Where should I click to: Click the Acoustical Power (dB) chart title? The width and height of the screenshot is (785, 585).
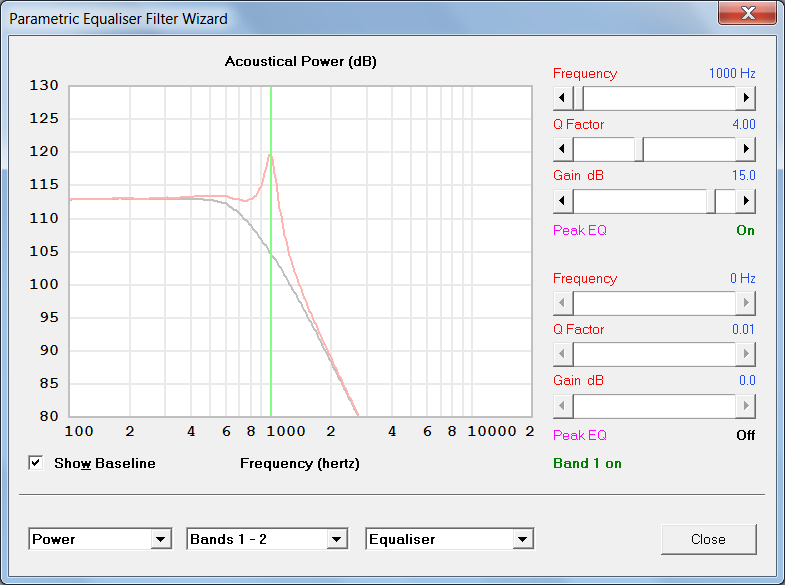click(x=300, y=62)
